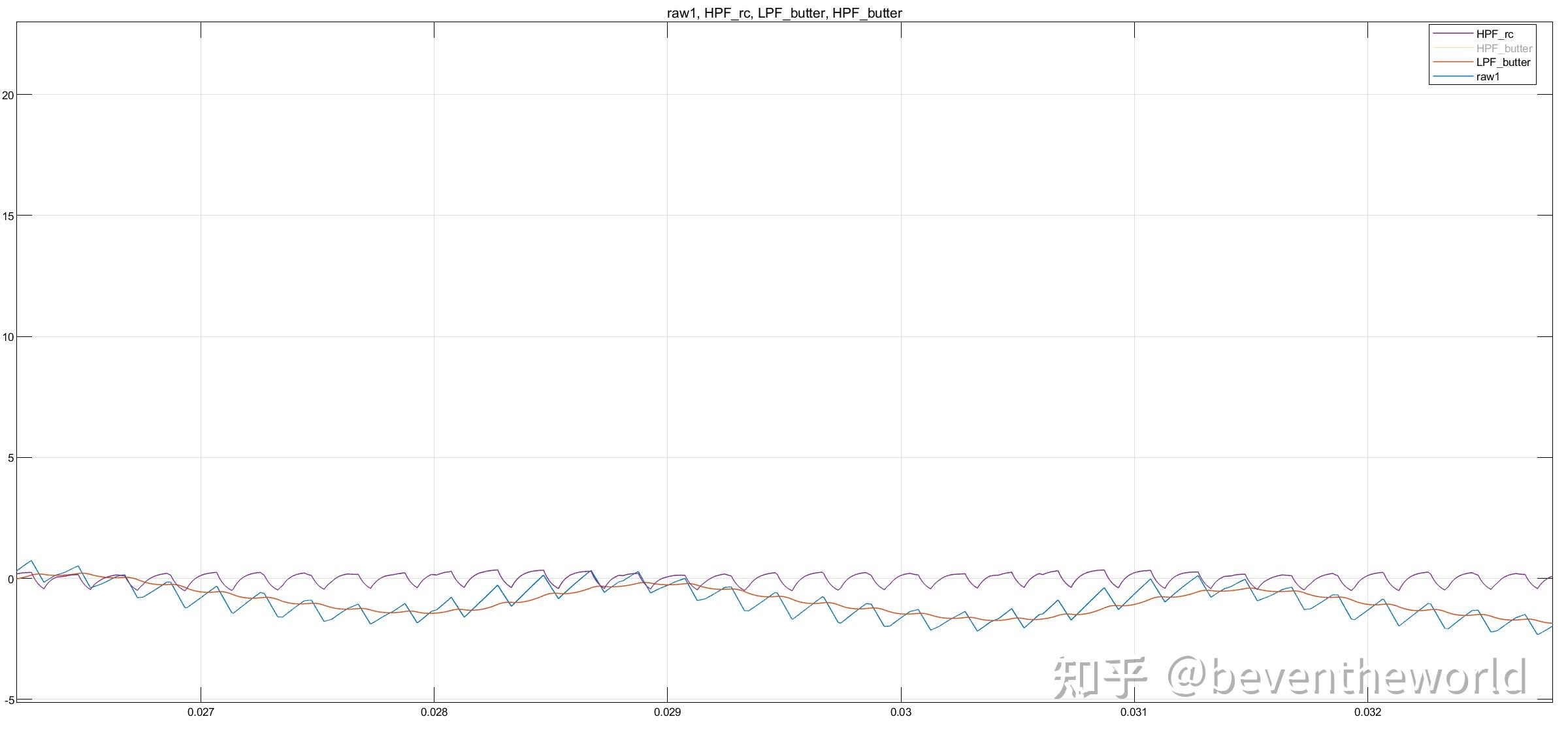The image size is (1568, 740).
Task: Toggle HPF_rc visibility in legend
Action: (x=1494, y=34)
